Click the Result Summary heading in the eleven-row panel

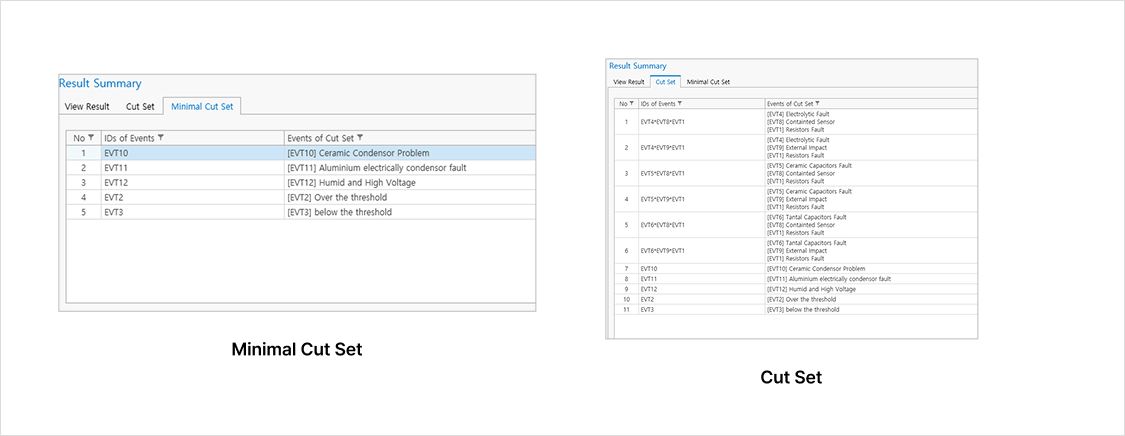click(x=637, y=66)
